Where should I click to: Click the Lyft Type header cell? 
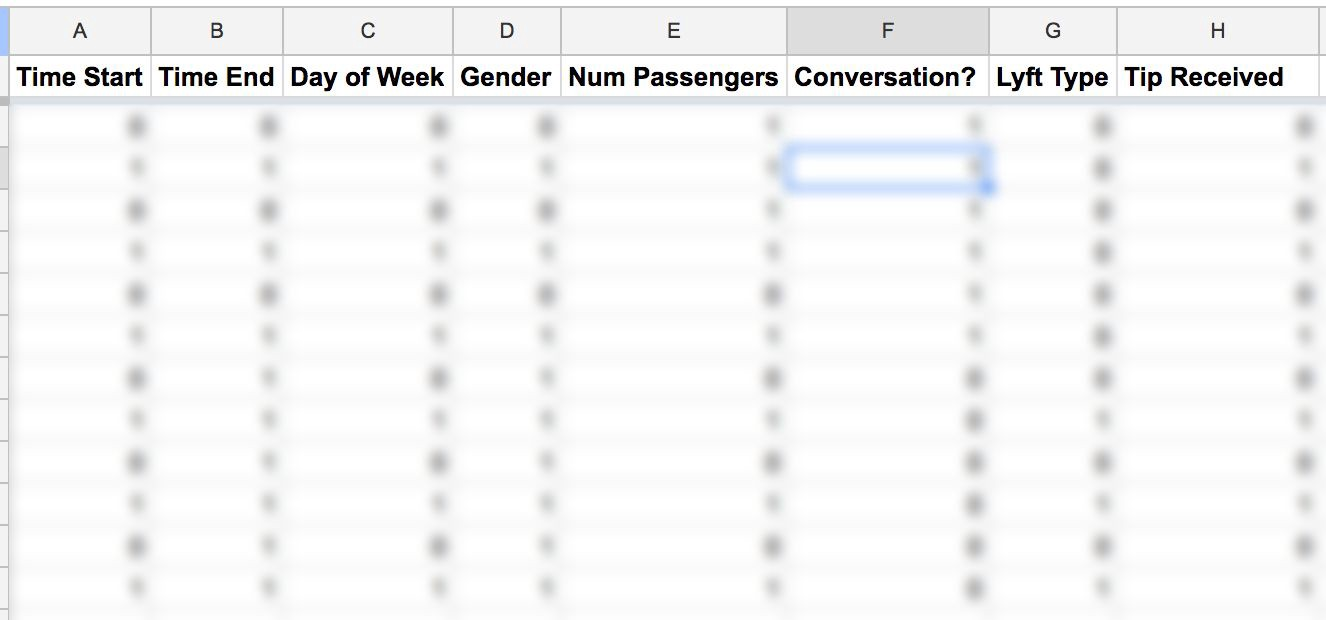pyautogui.click(x=1053, y=77)
